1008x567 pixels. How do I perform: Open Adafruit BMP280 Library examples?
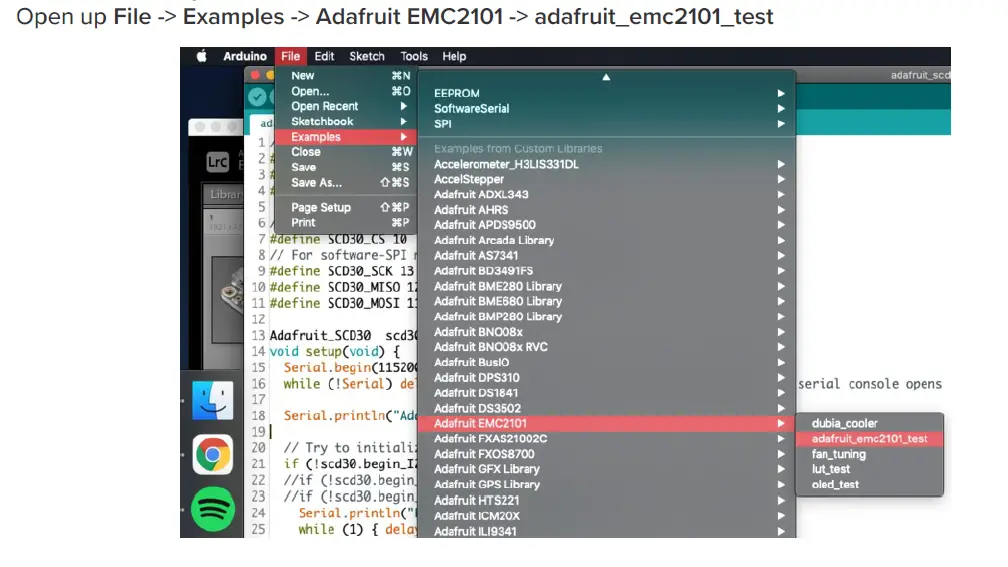[x=607, y=316]
